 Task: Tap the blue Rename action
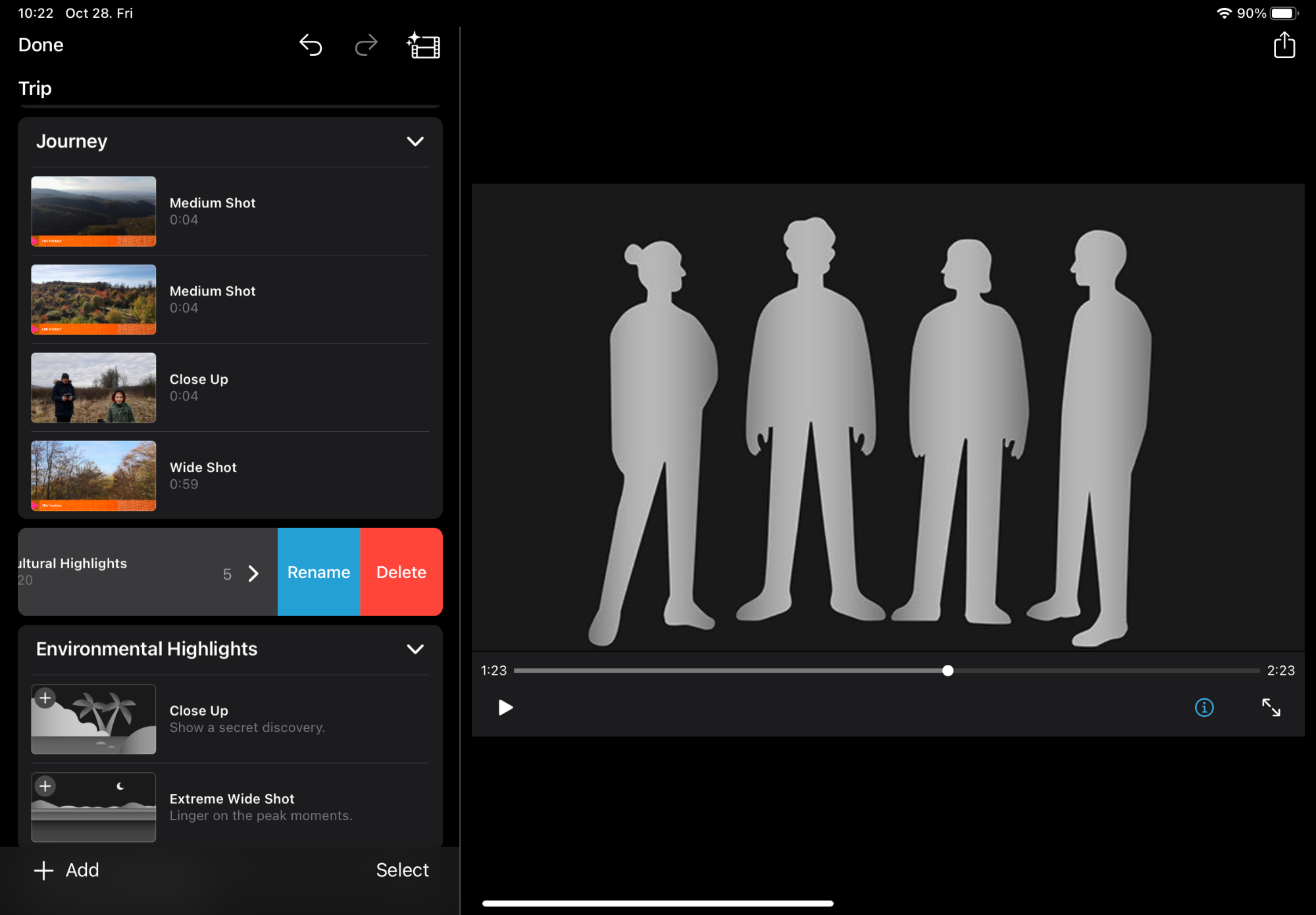[x=318, y=572]
